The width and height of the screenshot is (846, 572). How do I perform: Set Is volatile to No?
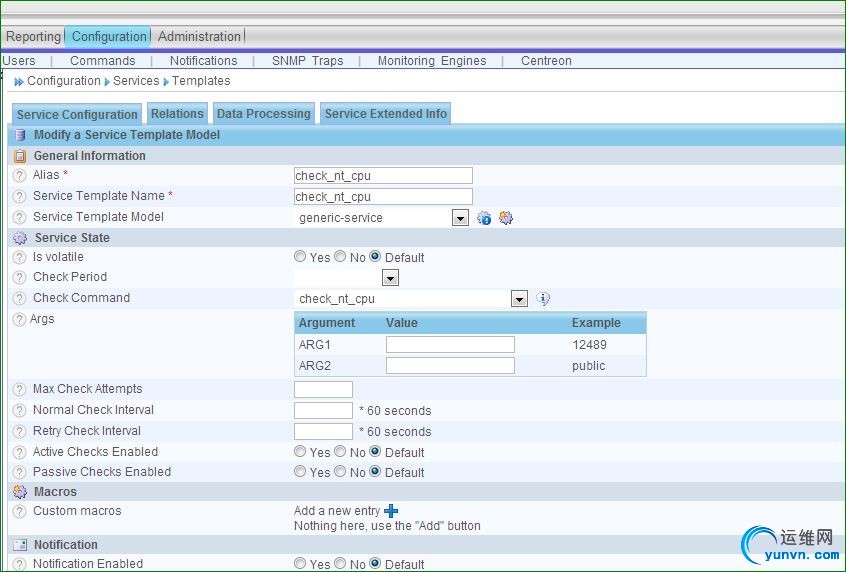pos(340,256)
